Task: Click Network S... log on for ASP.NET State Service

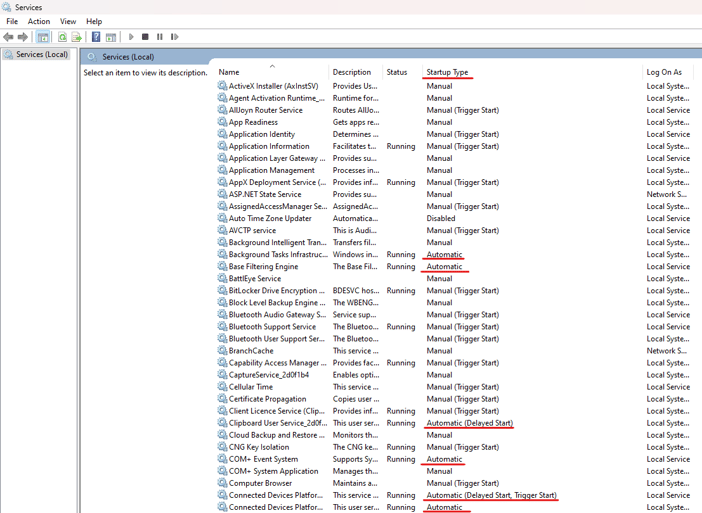Action: (666, 194)
